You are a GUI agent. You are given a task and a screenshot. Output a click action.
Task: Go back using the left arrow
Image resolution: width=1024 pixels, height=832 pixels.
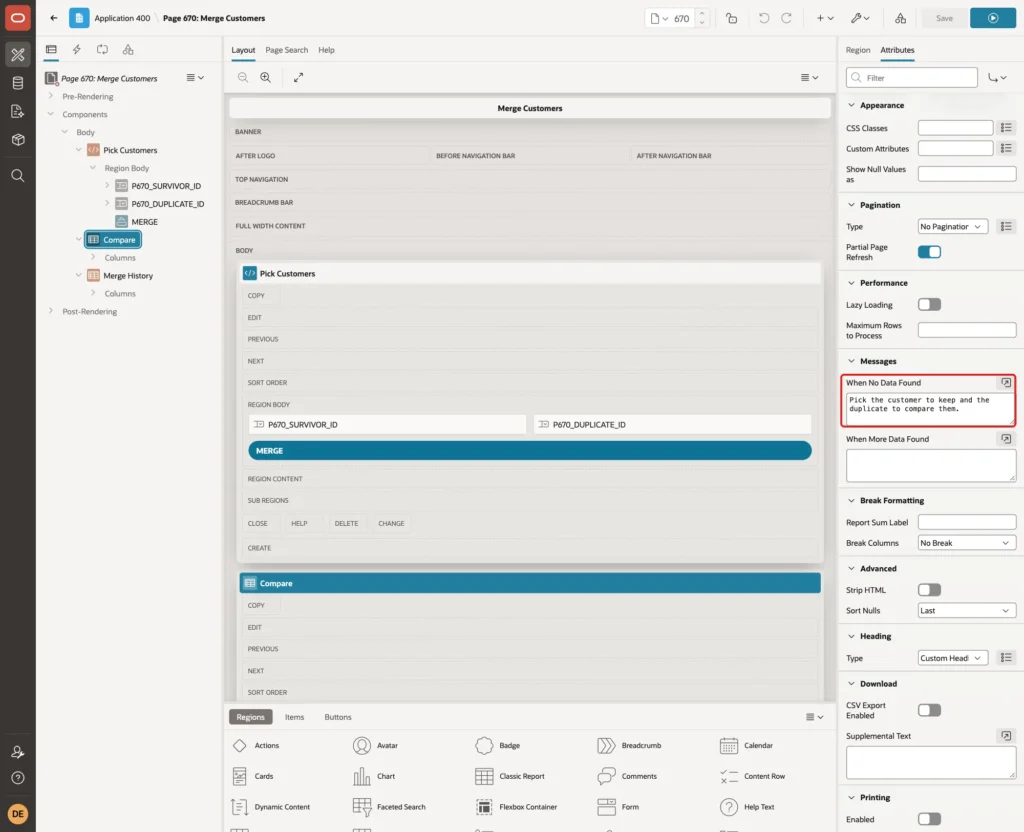coord(54,18)
